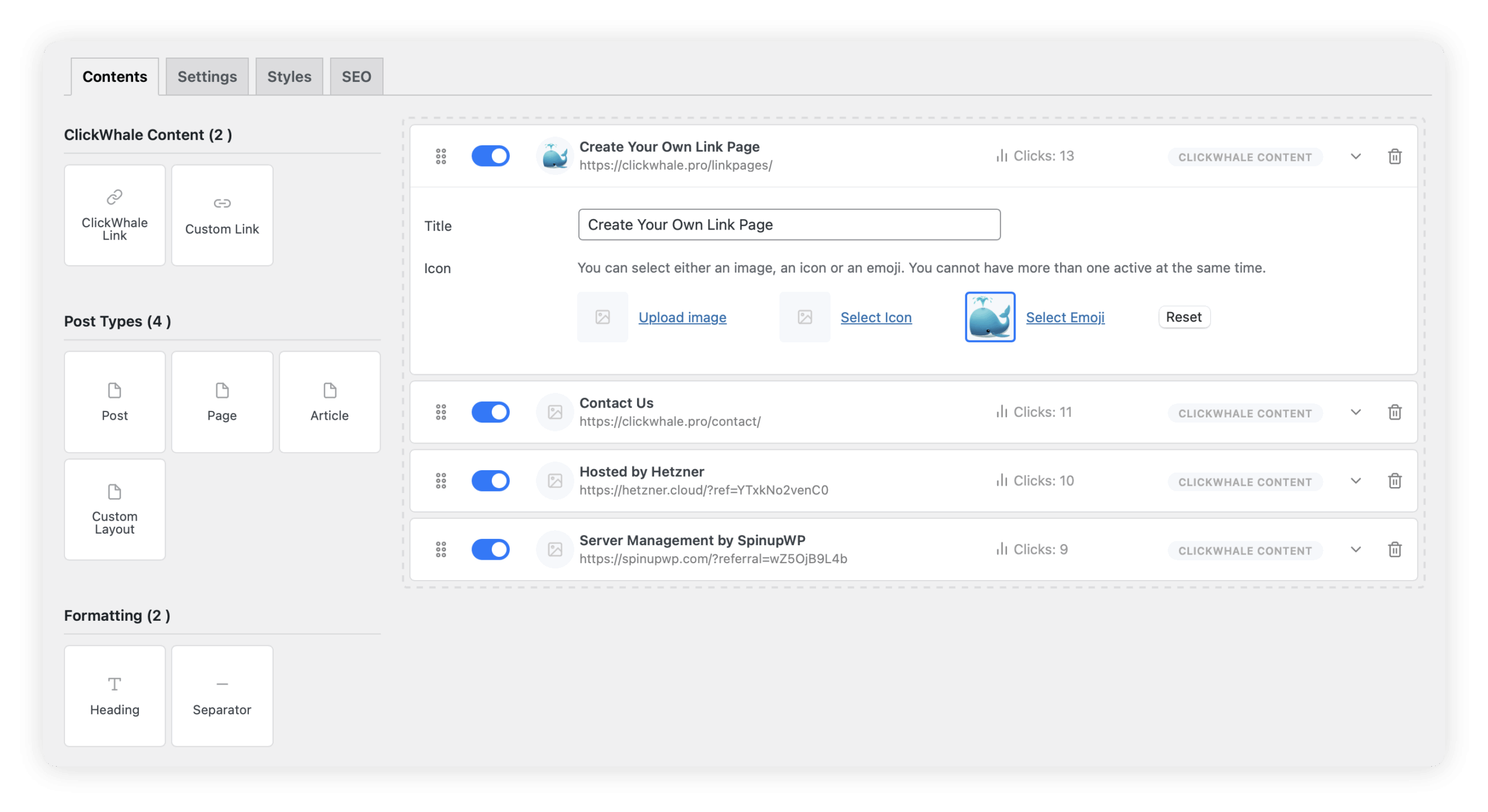This screenshot has width=1488, height=812.
Task: Click the clicks bar-chart icon of Contact Us
Action: click(x=1001, y=412)
